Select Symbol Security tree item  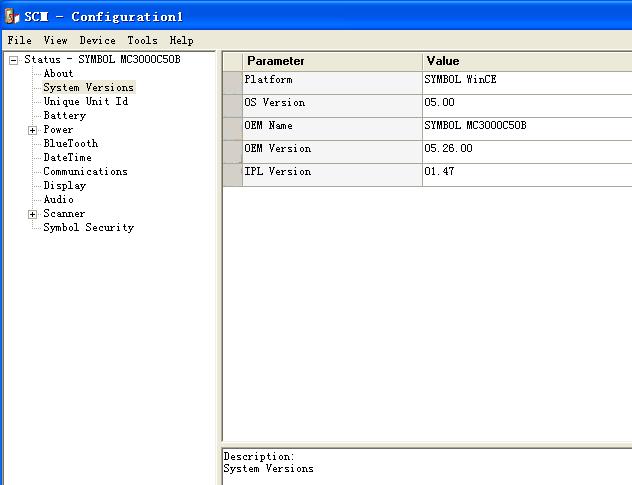click(x=88, y=228)
